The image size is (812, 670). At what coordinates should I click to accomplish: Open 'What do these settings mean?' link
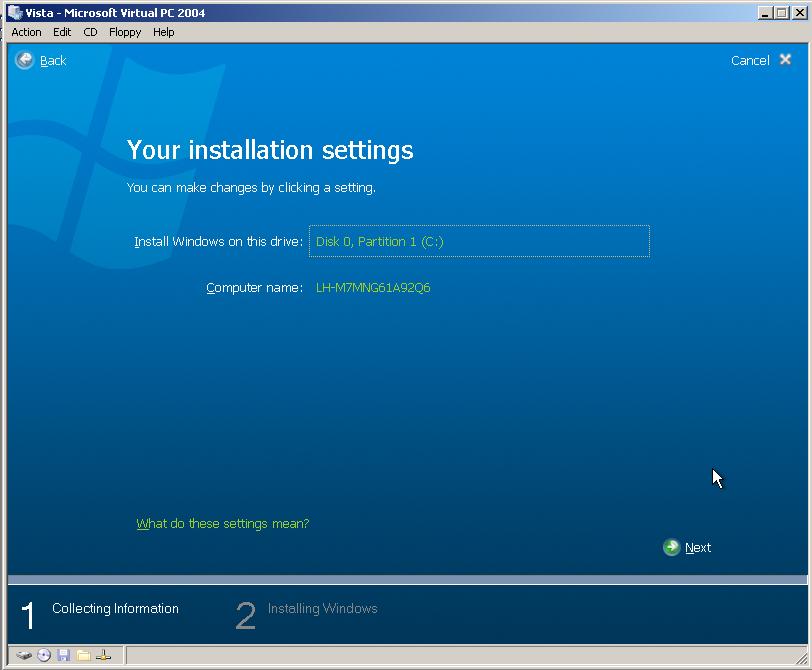tap(223, 523)
